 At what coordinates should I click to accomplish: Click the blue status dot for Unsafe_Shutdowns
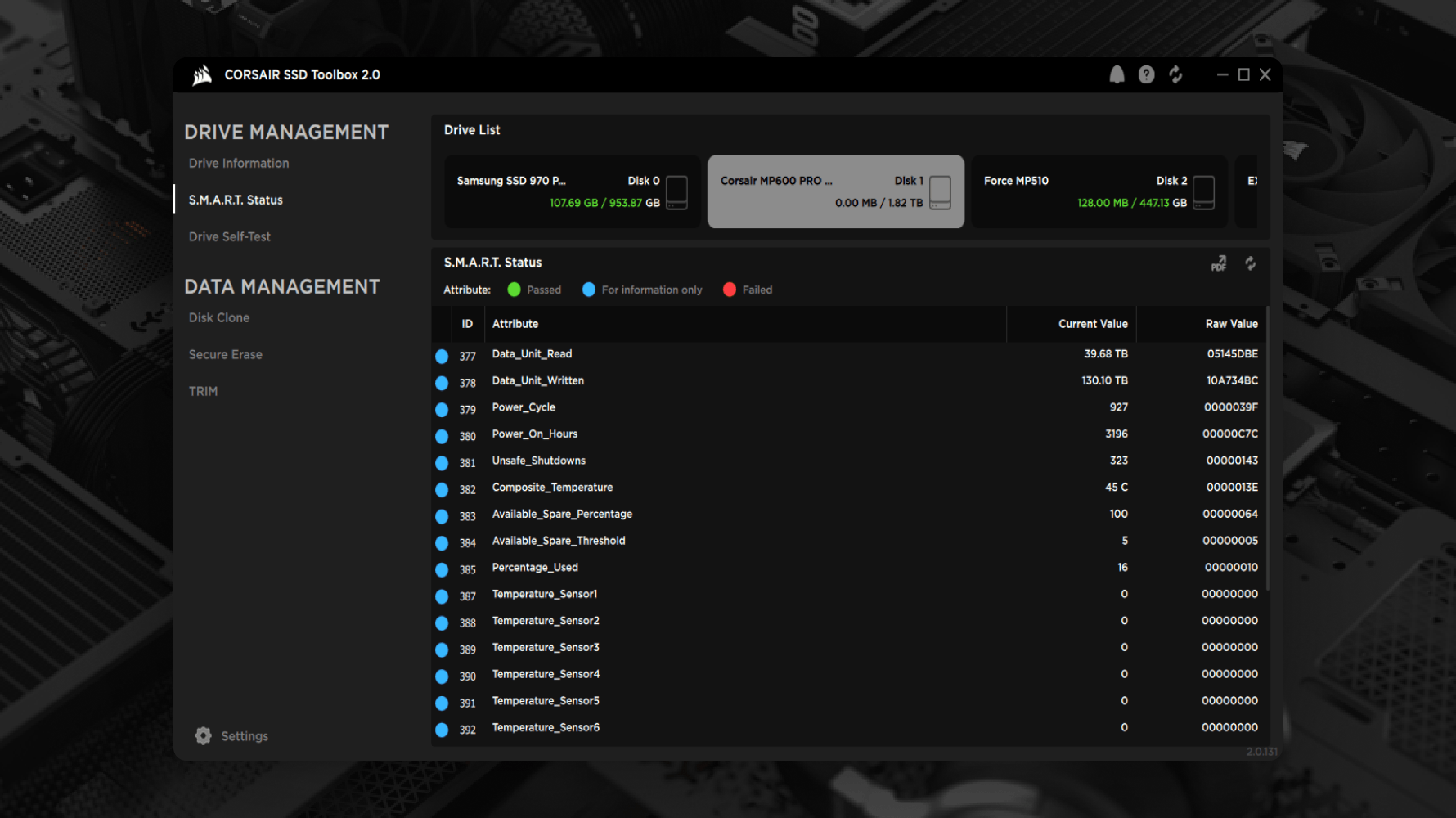pyautogui.click(x=442, y=463)
